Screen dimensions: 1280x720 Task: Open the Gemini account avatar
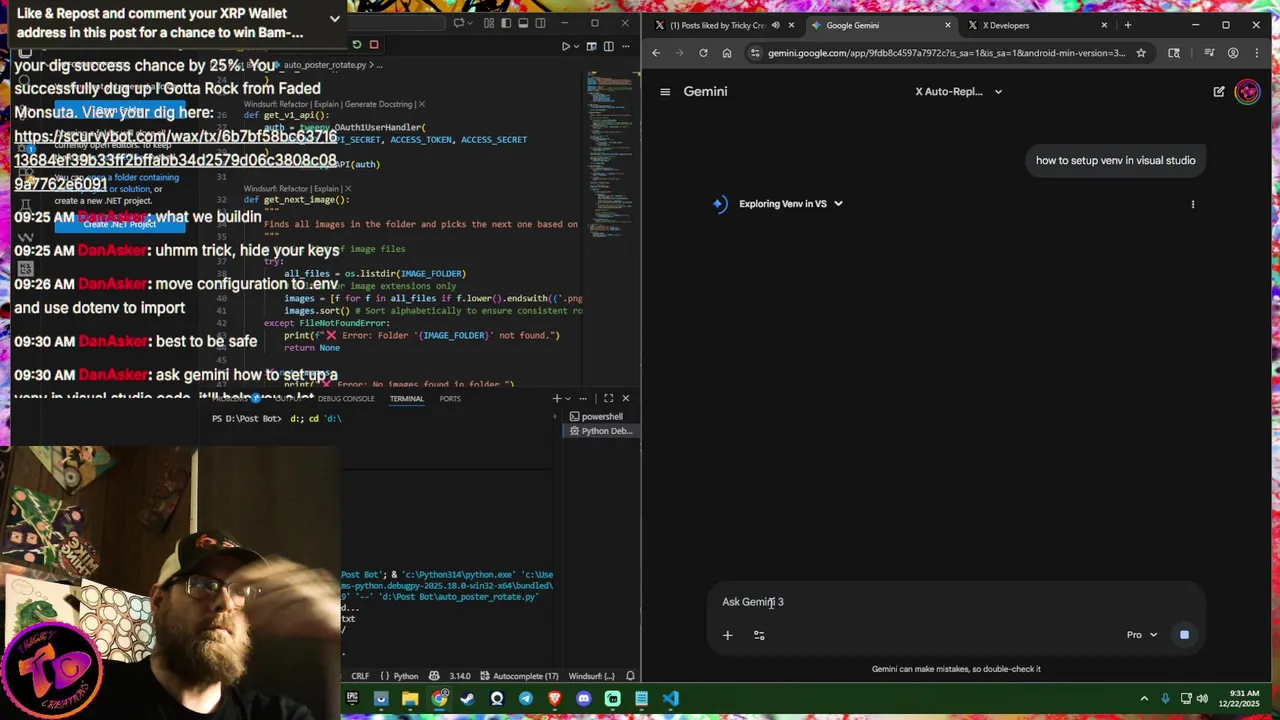[1247, 91]
